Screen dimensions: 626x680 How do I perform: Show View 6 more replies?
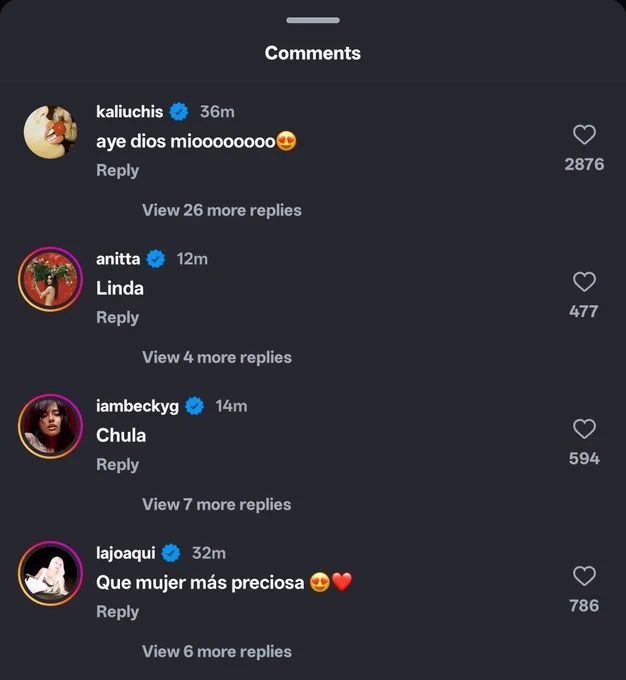[217, 651]
